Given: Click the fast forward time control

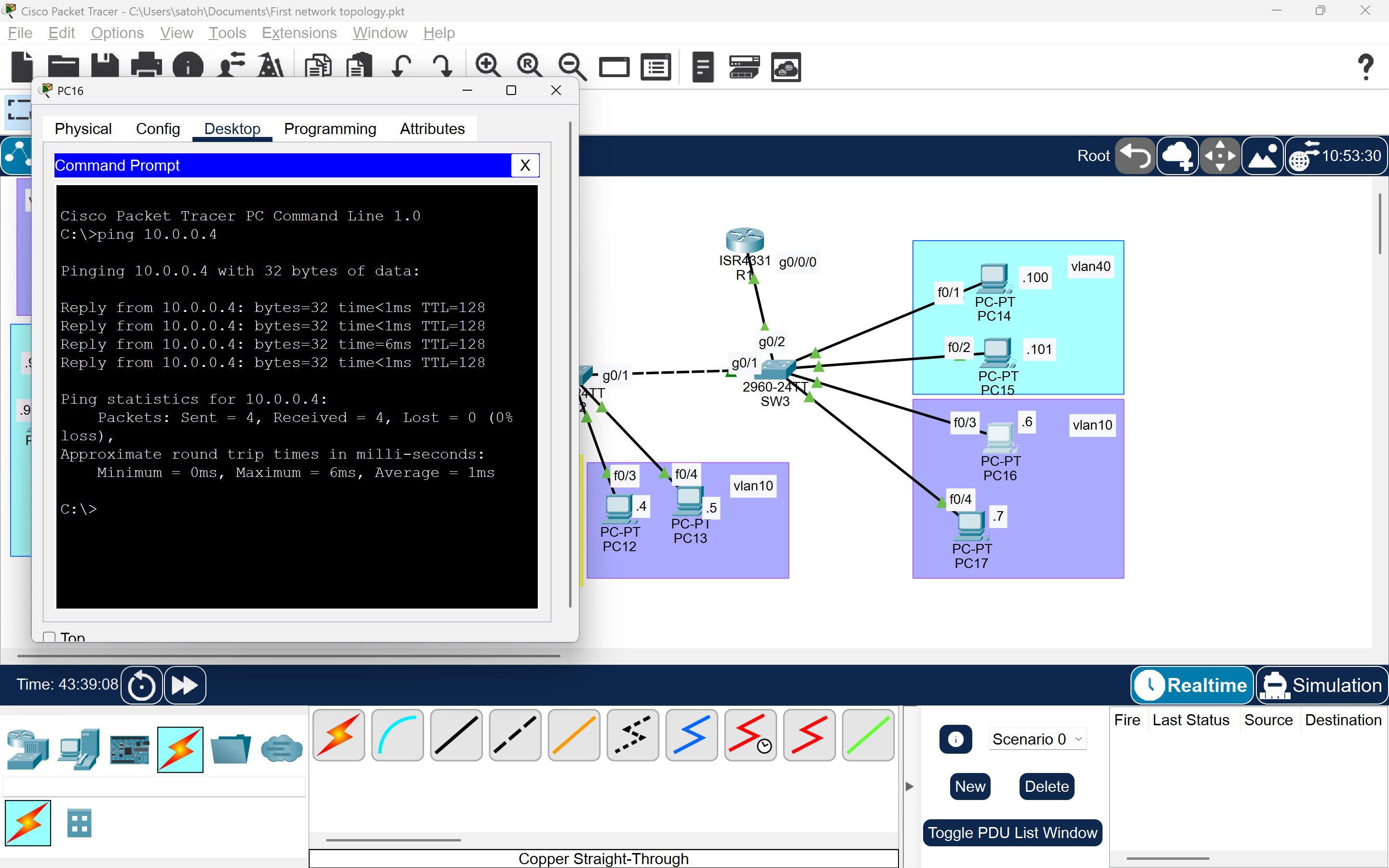Looking at the screenshot, I should pos(184,684).
